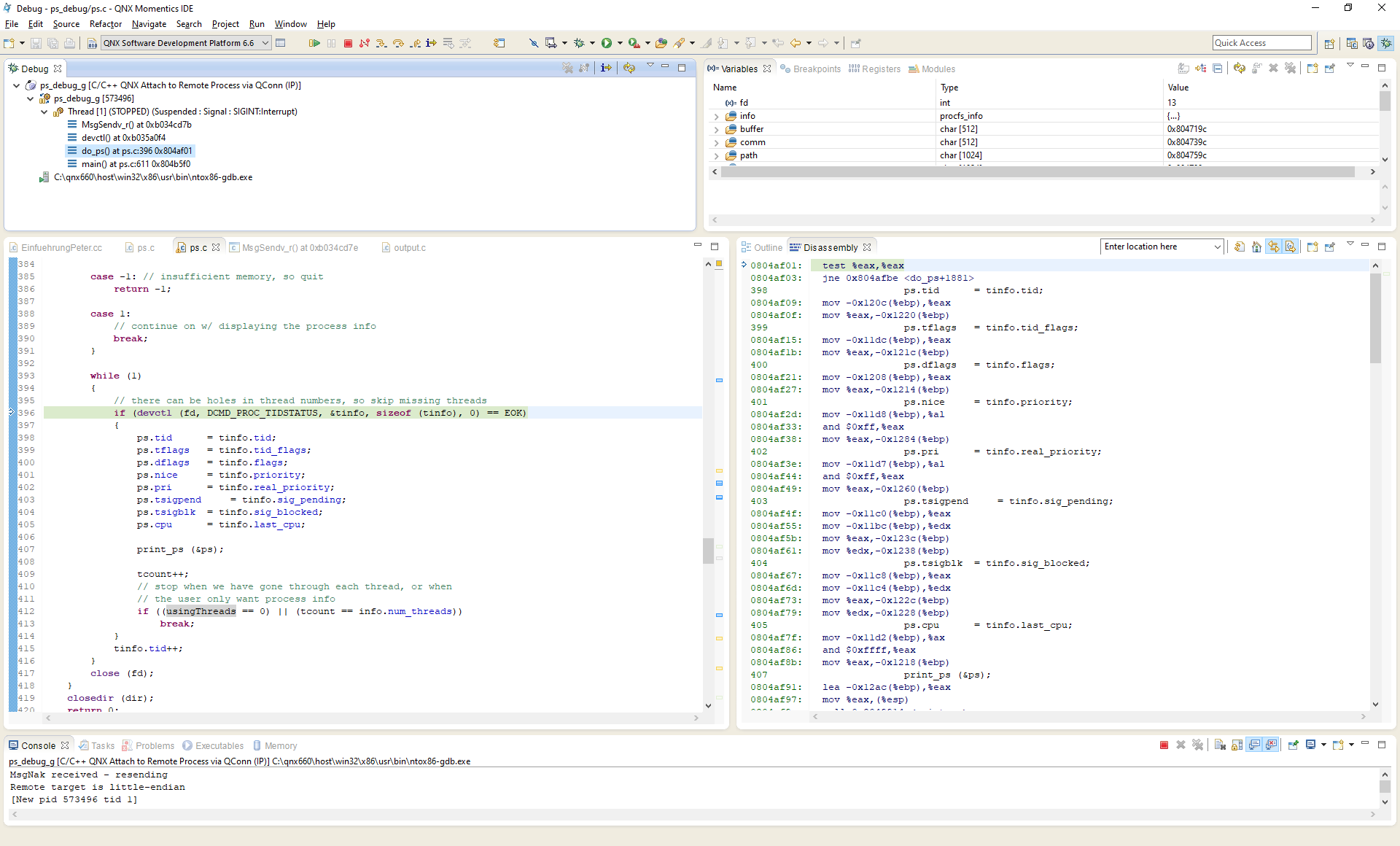The image size is (1400, 846).
Task: Click Collapse All in Variables view
Action: (1218, 69)
